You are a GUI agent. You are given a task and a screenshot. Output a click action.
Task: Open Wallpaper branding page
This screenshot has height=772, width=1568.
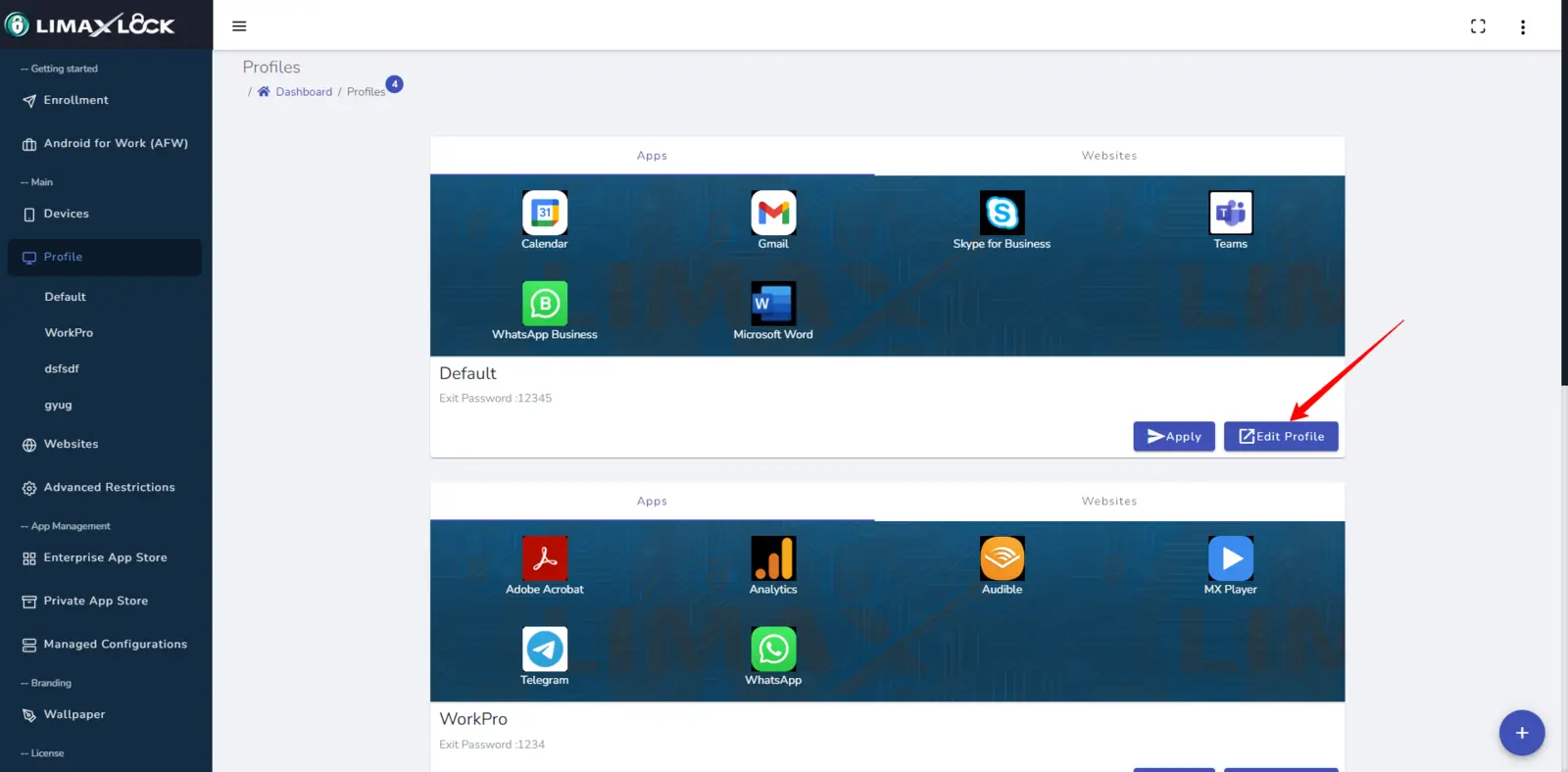coord(106,714)
